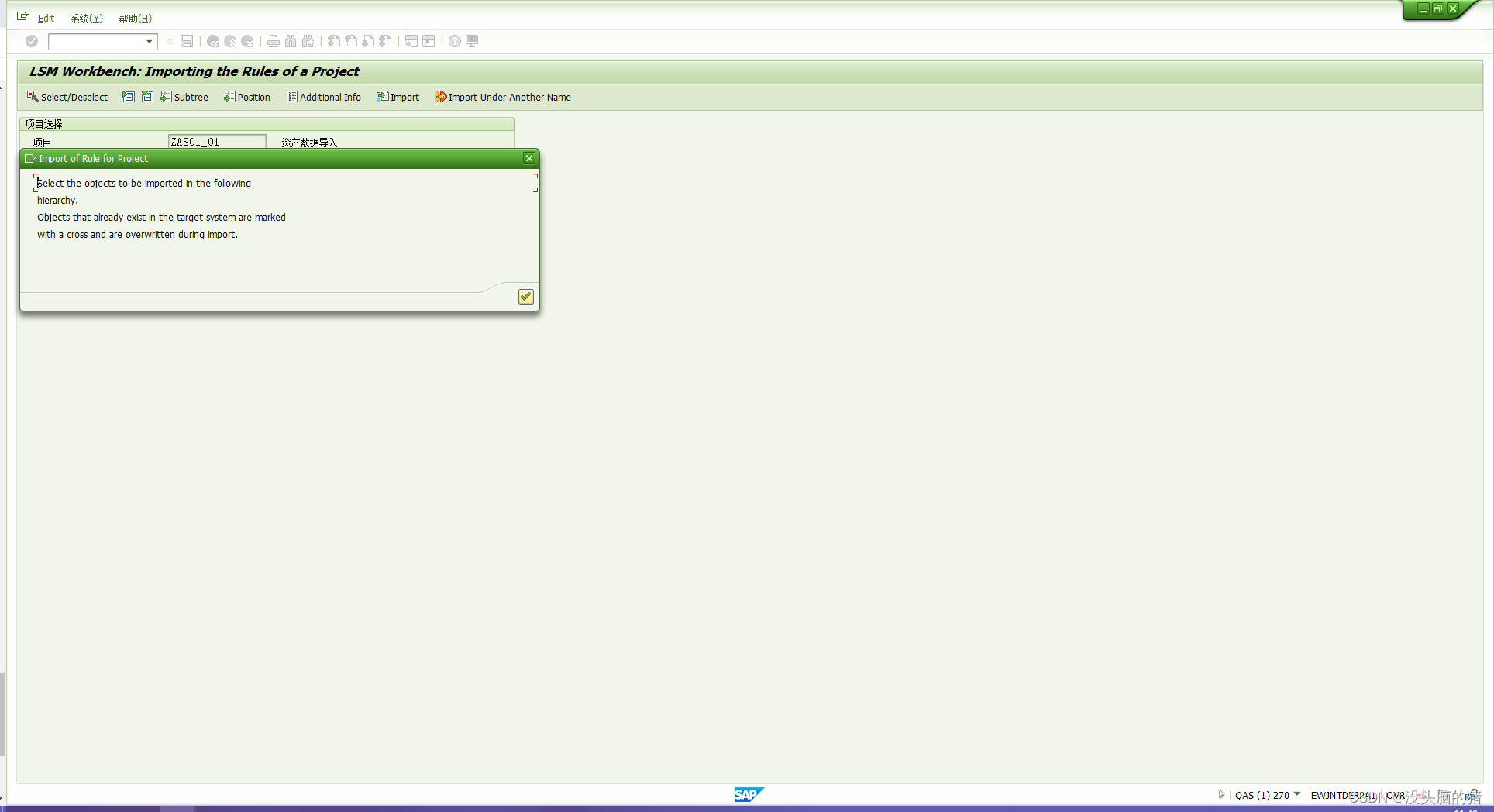The image size is (1494, 812).
Task: Open the Edit menu
Action: 46,19
